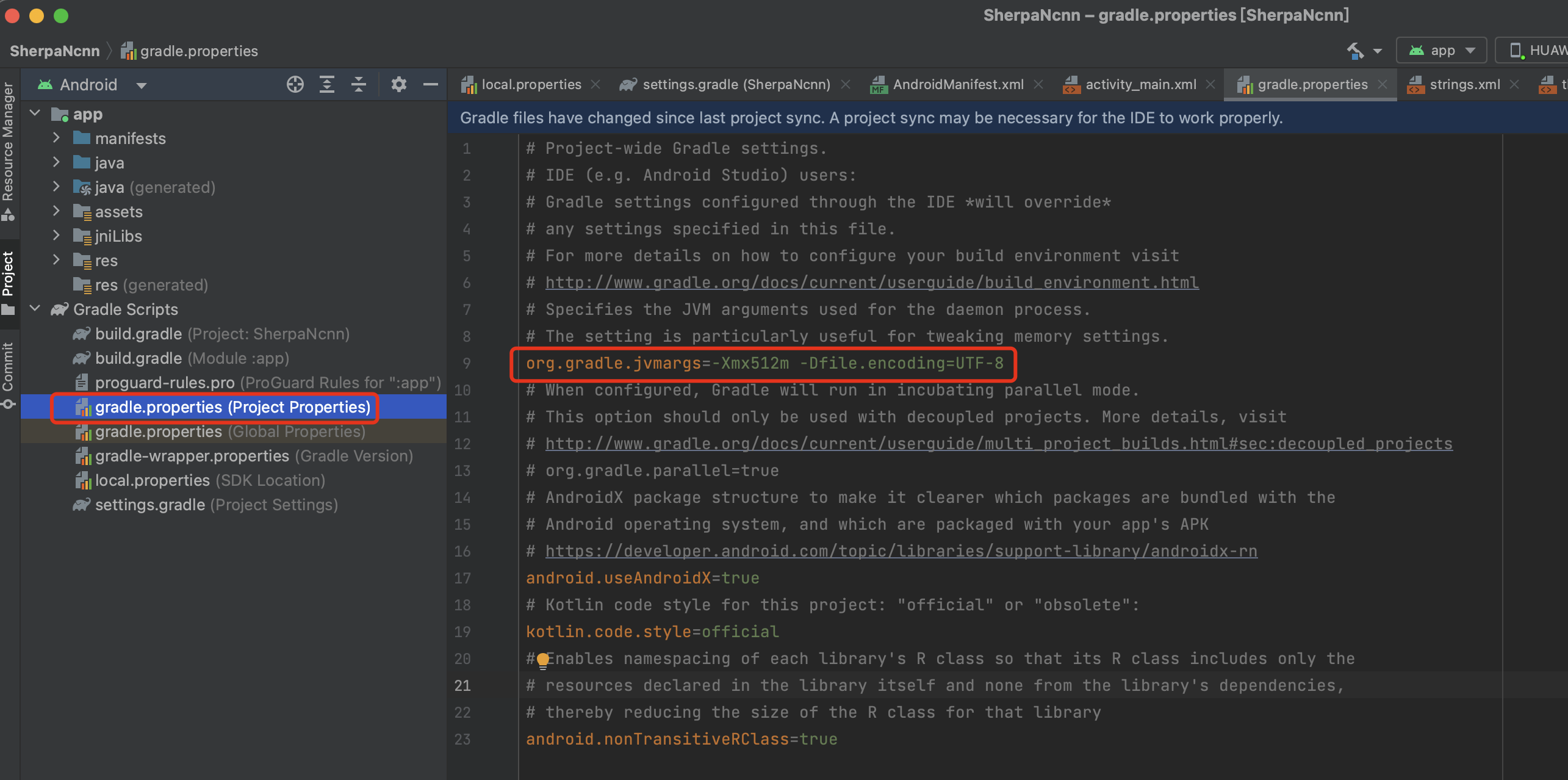Click the build_environment.html link

click(872, 283)
